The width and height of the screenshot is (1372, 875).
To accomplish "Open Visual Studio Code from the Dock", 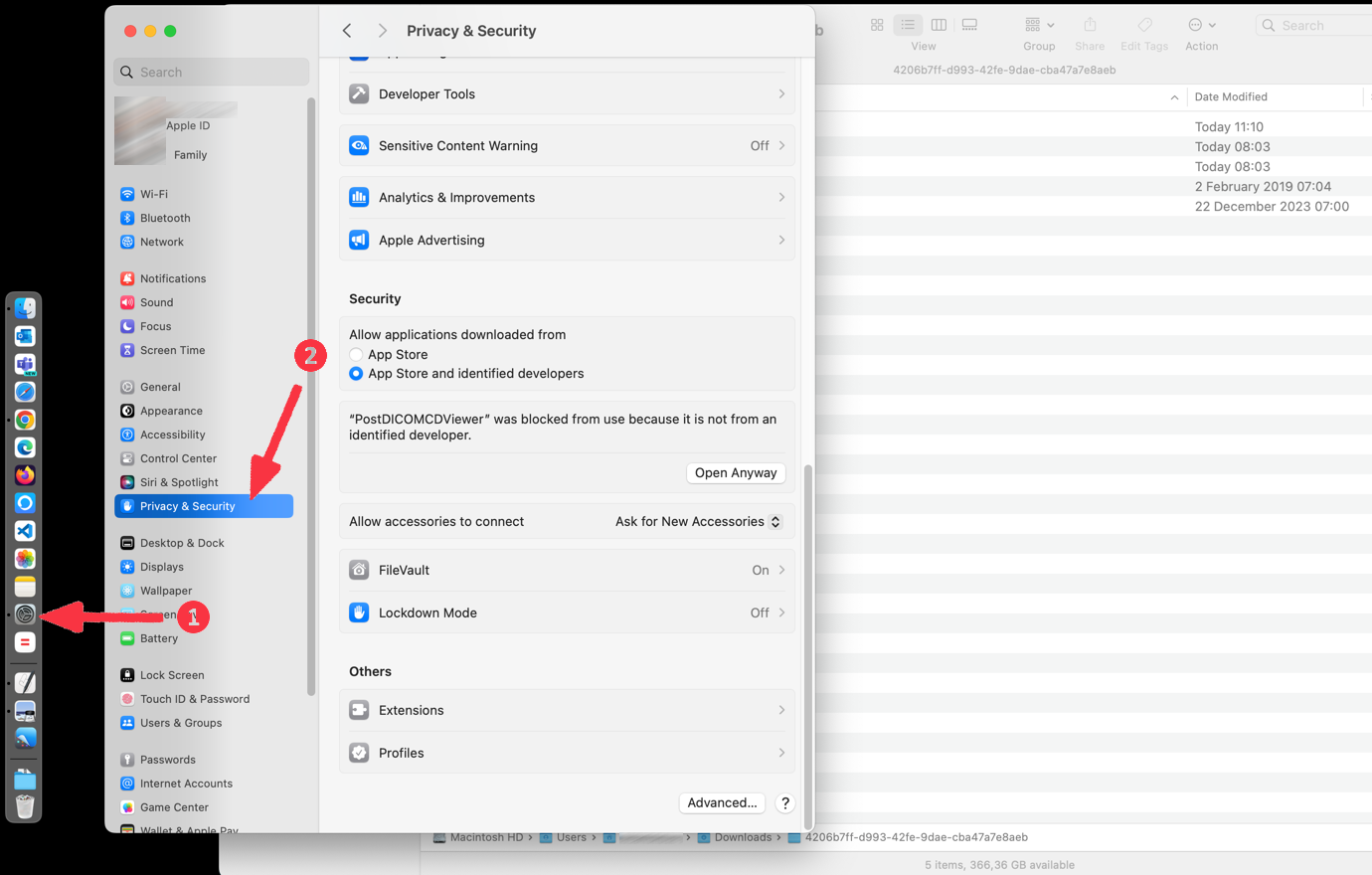I will (24, 530).
